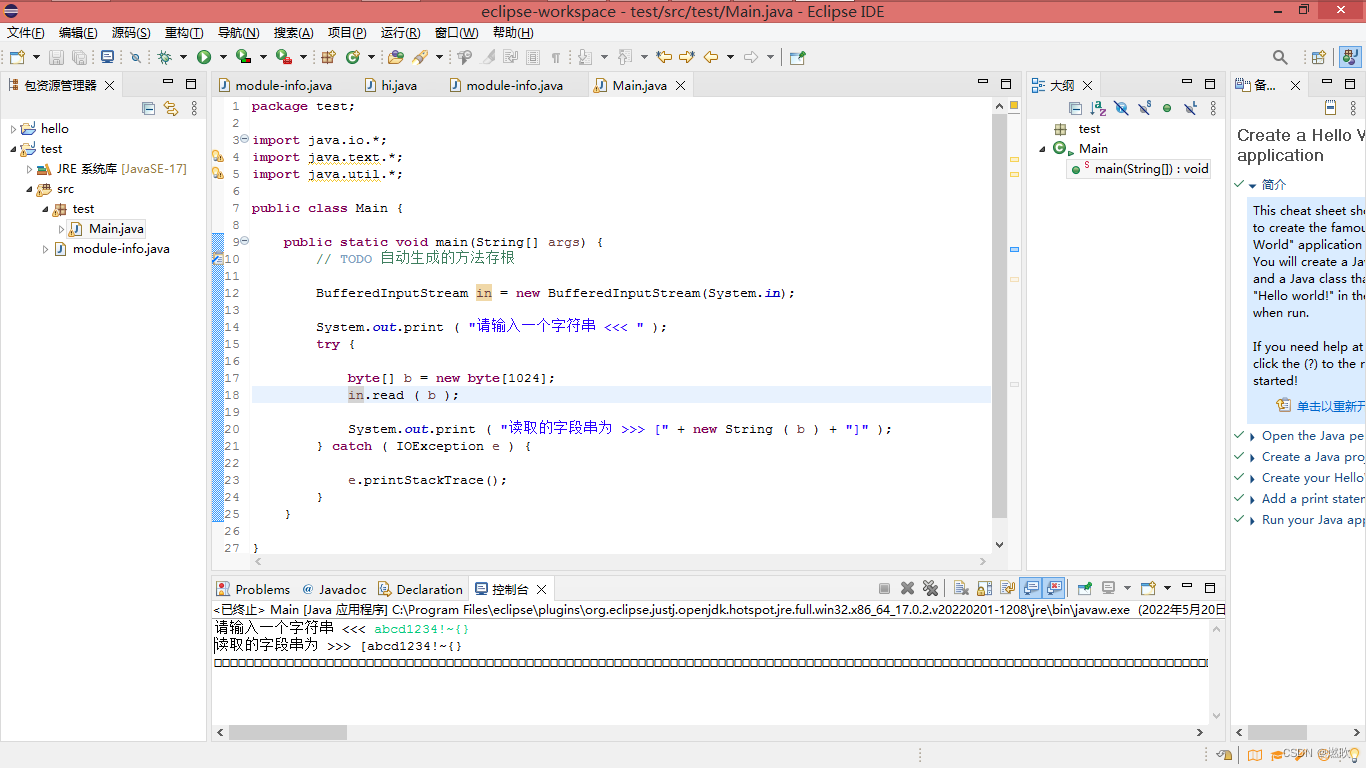Click the Open Perspective icon
This screenshot has height=768, width=1366.
[x=1319, y=57]
